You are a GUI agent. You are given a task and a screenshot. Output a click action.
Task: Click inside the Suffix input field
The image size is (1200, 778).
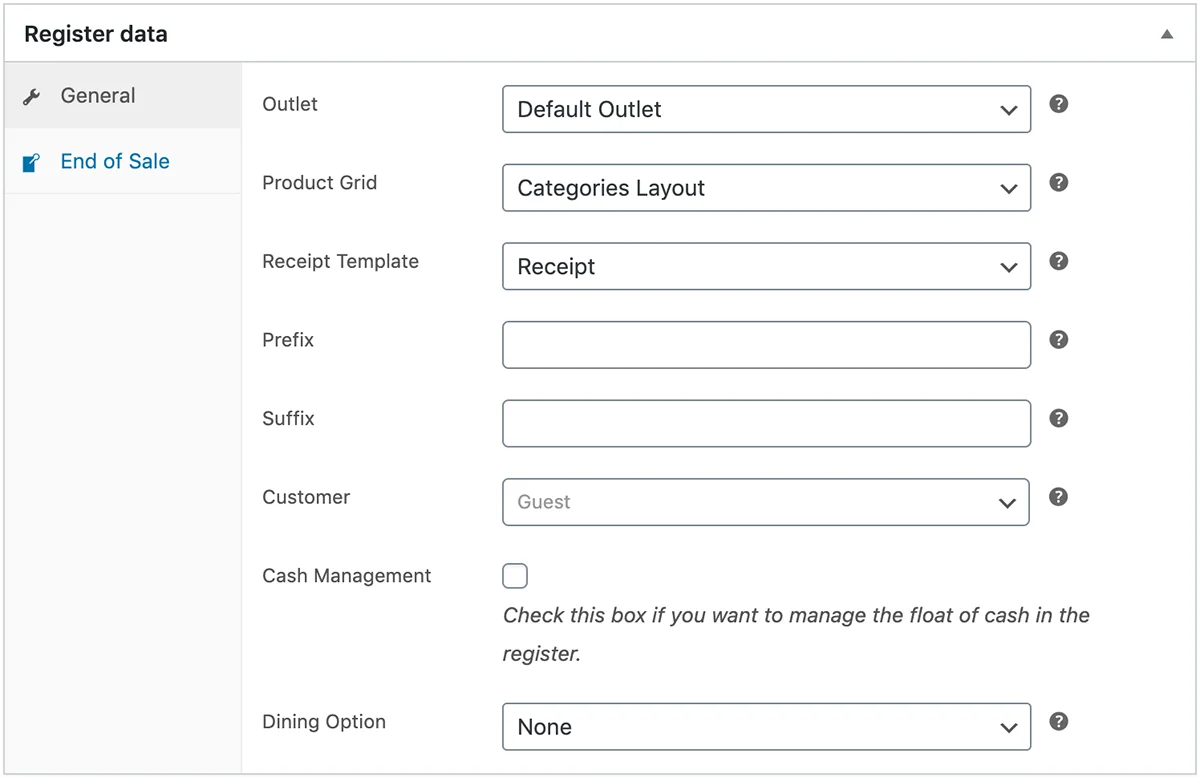[766, 423]
